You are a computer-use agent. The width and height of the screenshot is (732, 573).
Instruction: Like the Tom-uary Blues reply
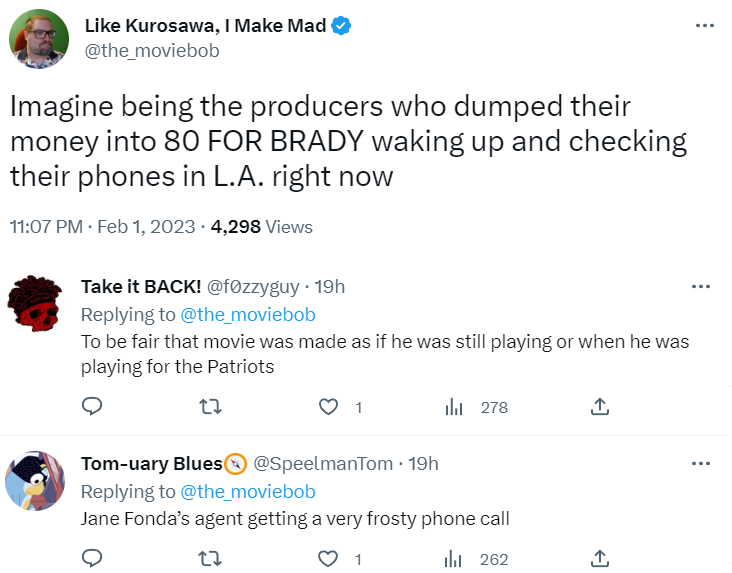328,559
